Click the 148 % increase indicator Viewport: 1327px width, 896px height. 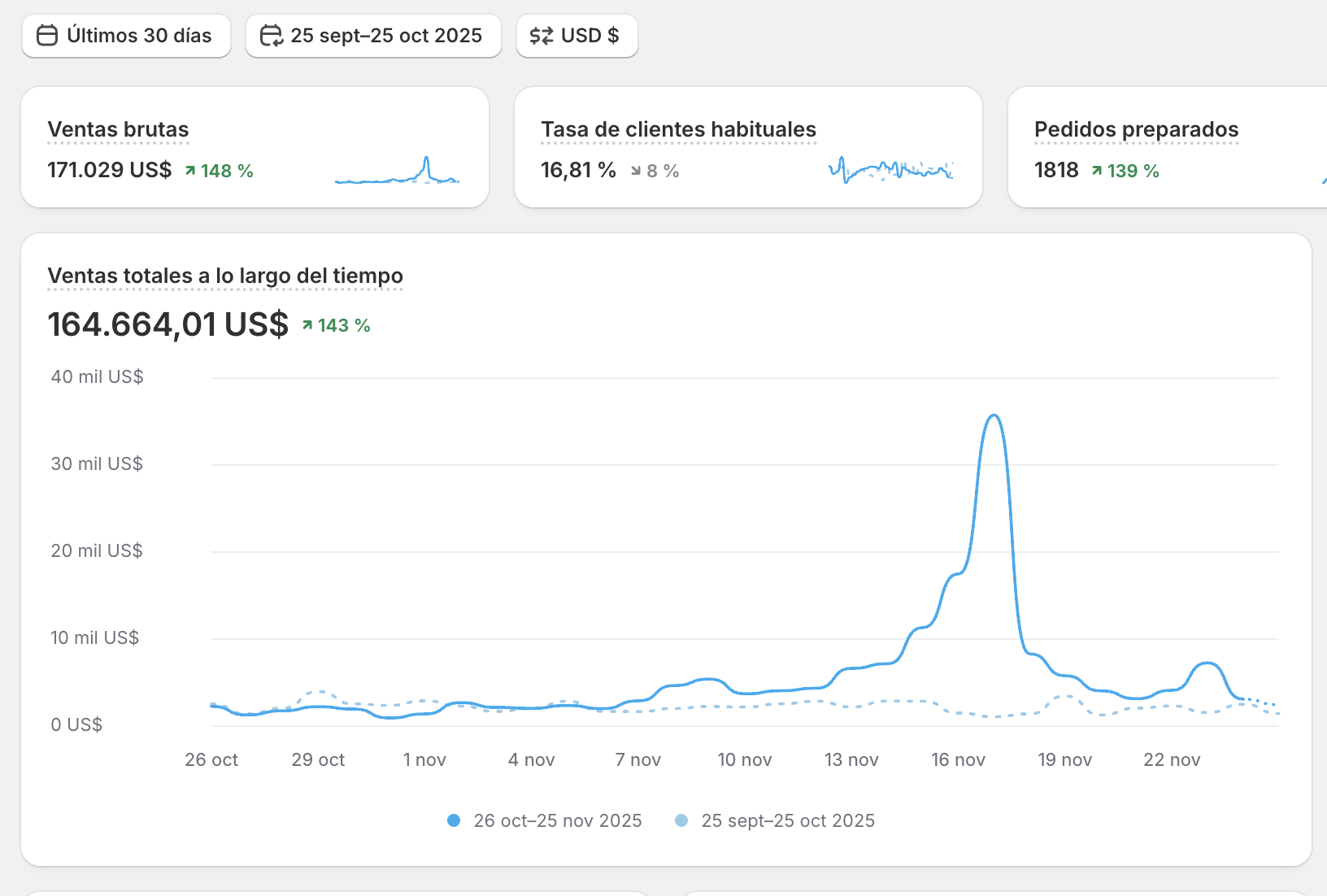click(x=219, y=171)
